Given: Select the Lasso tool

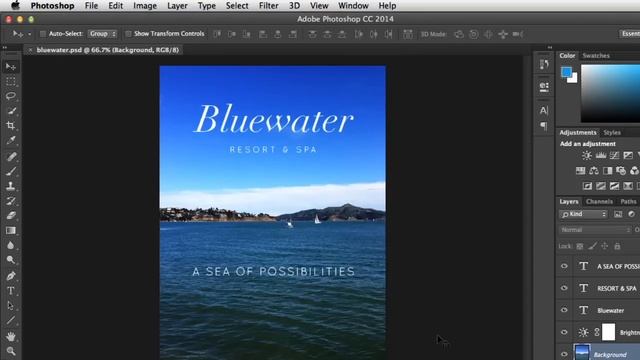Looking at the screenshot, I should coord(11,96).
